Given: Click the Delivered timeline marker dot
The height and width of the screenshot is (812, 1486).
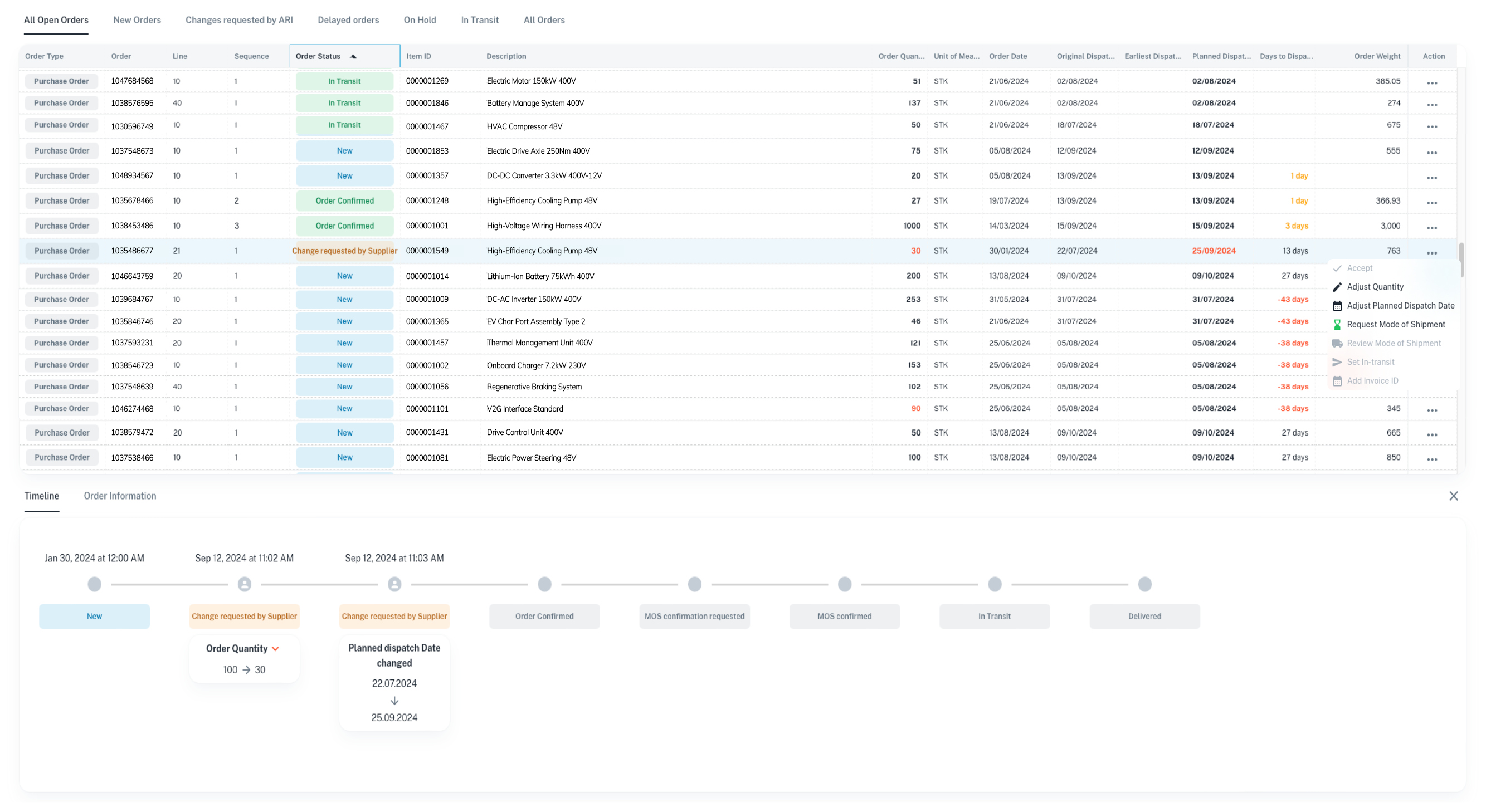Looking at the screenshot, I should [1144, 584].
